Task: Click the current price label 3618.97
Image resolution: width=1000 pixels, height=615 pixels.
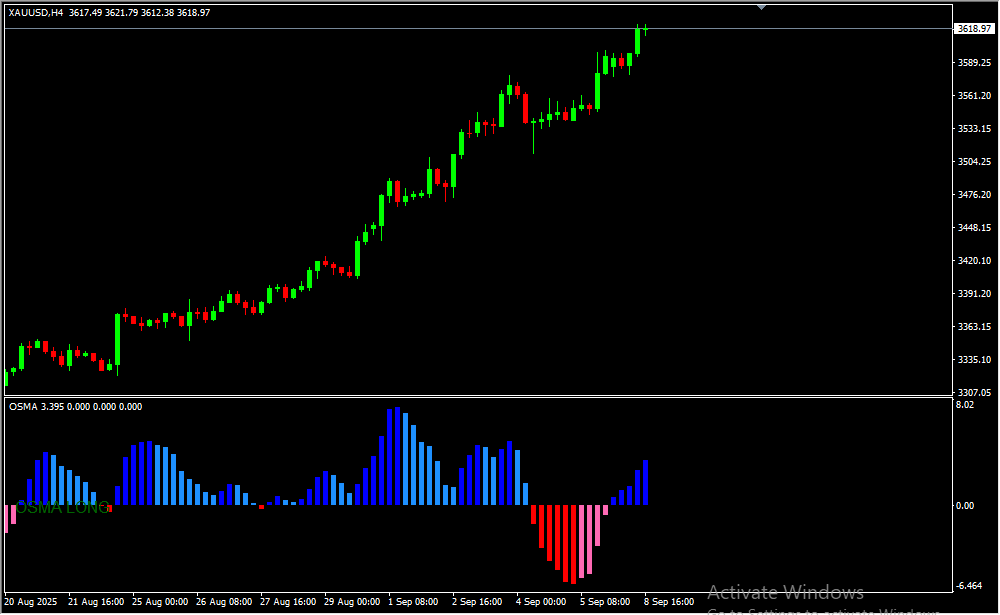Action: click(x=973, y=29)
